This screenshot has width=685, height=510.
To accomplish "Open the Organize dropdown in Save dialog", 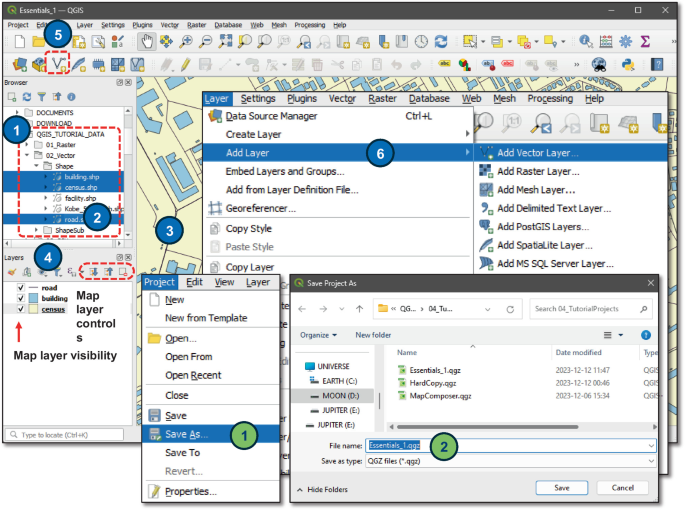I will coord(320,335).
